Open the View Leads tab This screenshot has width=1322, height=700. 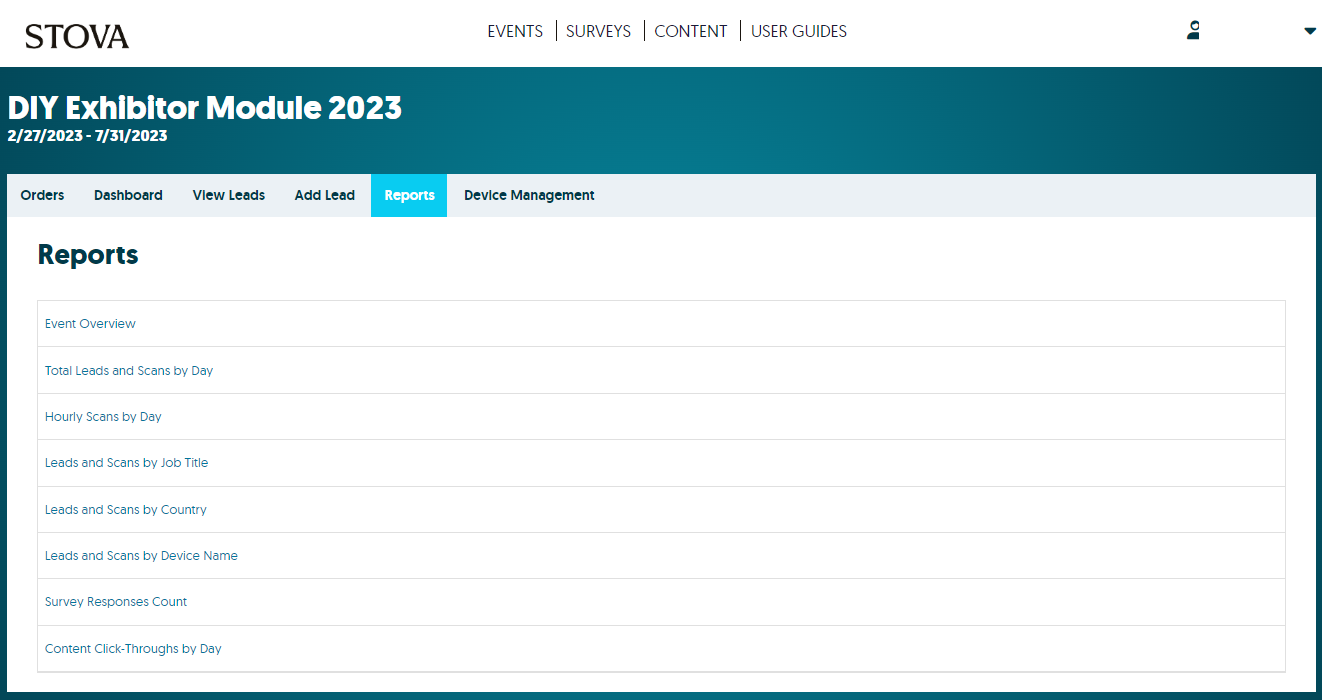(228, 195)
